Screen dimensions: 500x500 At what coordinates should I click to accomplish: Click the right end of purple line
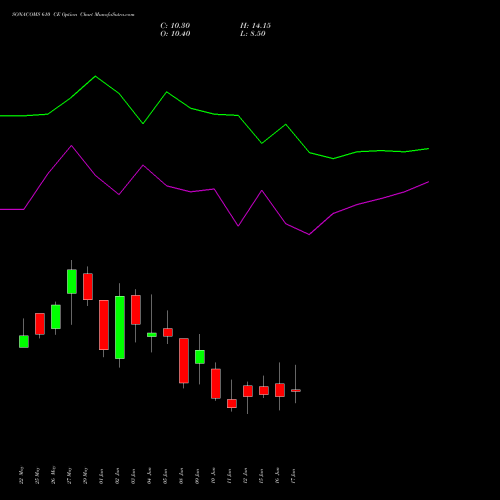[428, 182]
